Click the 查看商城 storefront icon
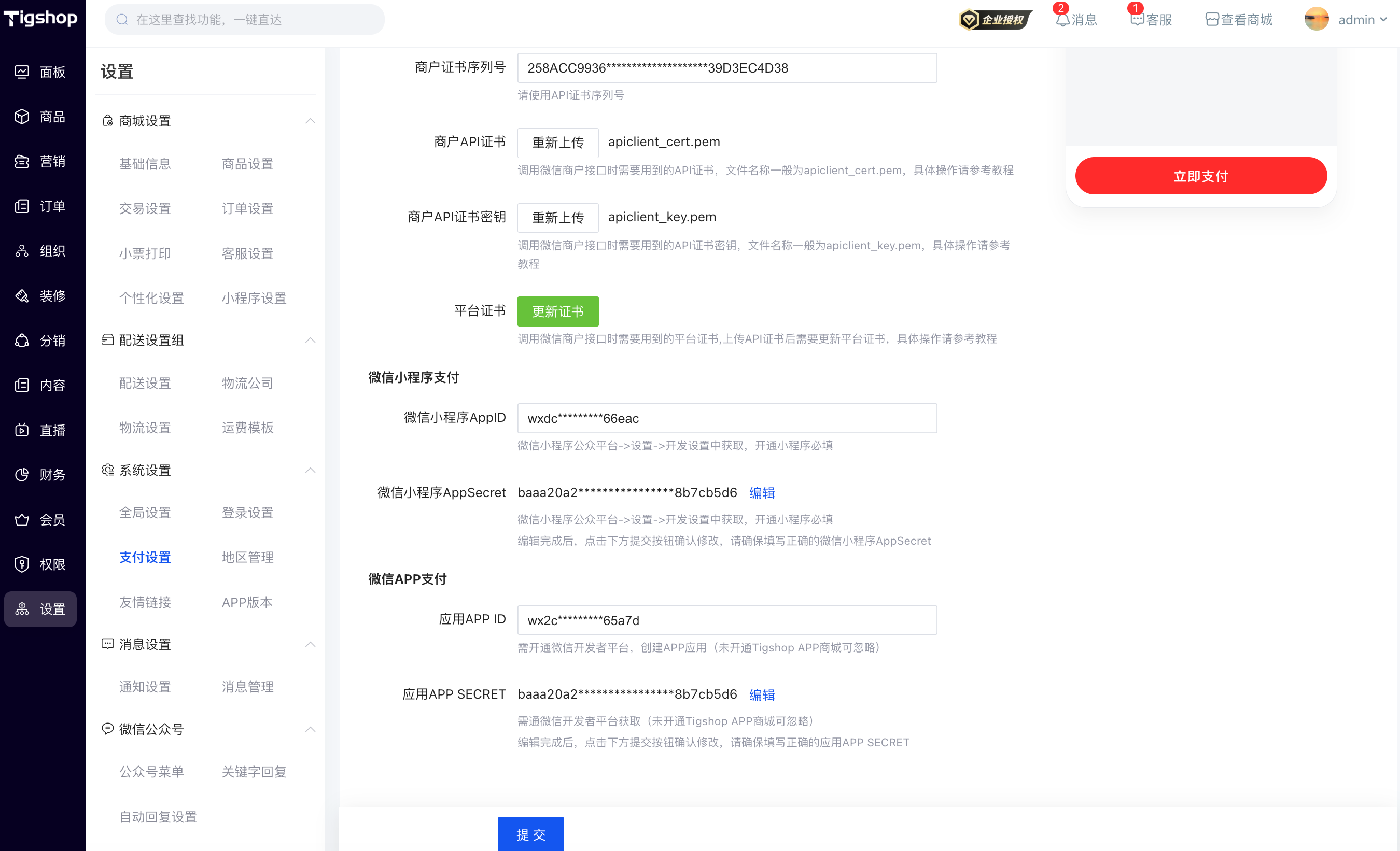Screen dimensions: 1400x851 (x=1212, y=20)
